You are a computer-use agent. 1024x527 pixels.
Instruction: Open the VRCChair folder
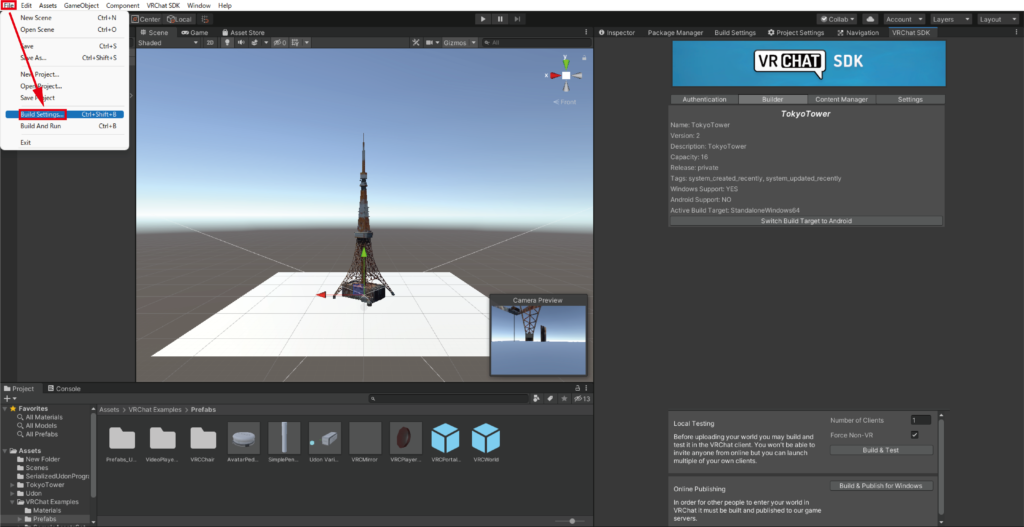click(x=203, y=443)
